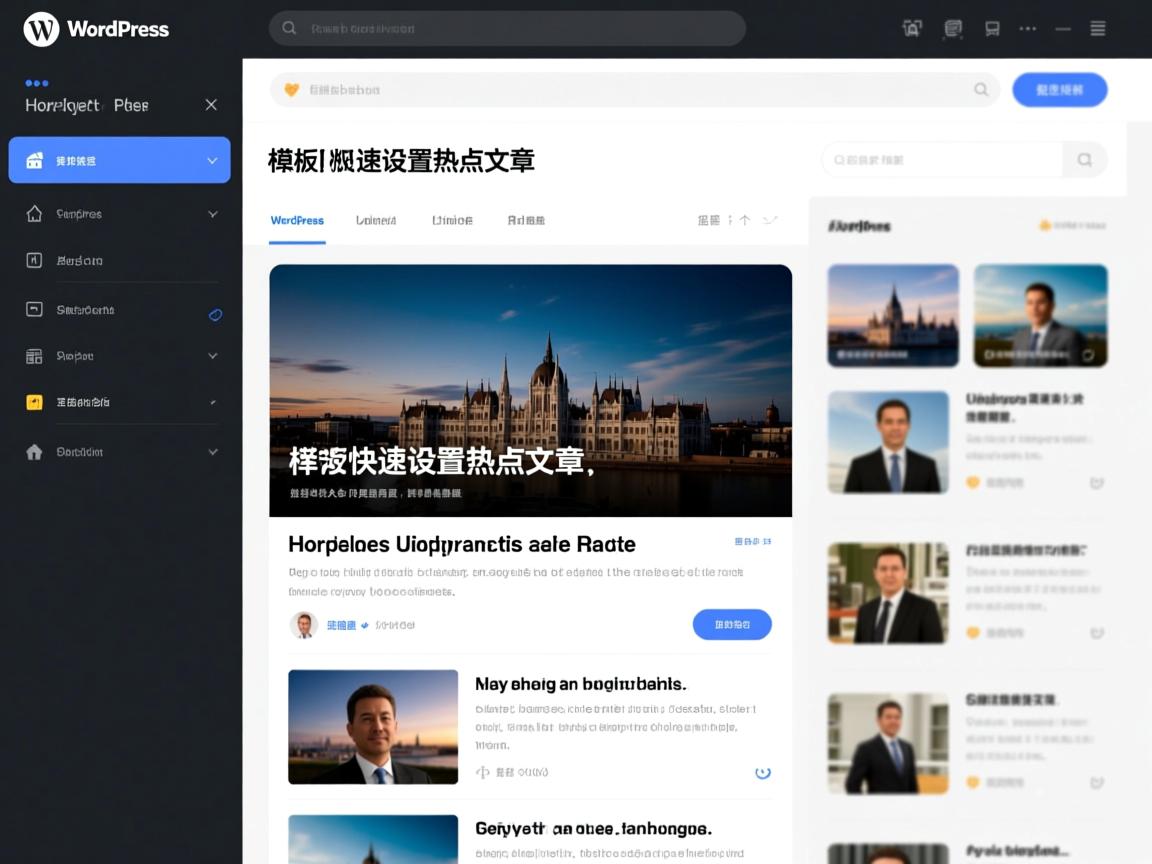Image resolution: width=1152 pixels, height=864 pixels.
Task: Click the WordPress logo in the top bar
Action: tap(40, 29)
